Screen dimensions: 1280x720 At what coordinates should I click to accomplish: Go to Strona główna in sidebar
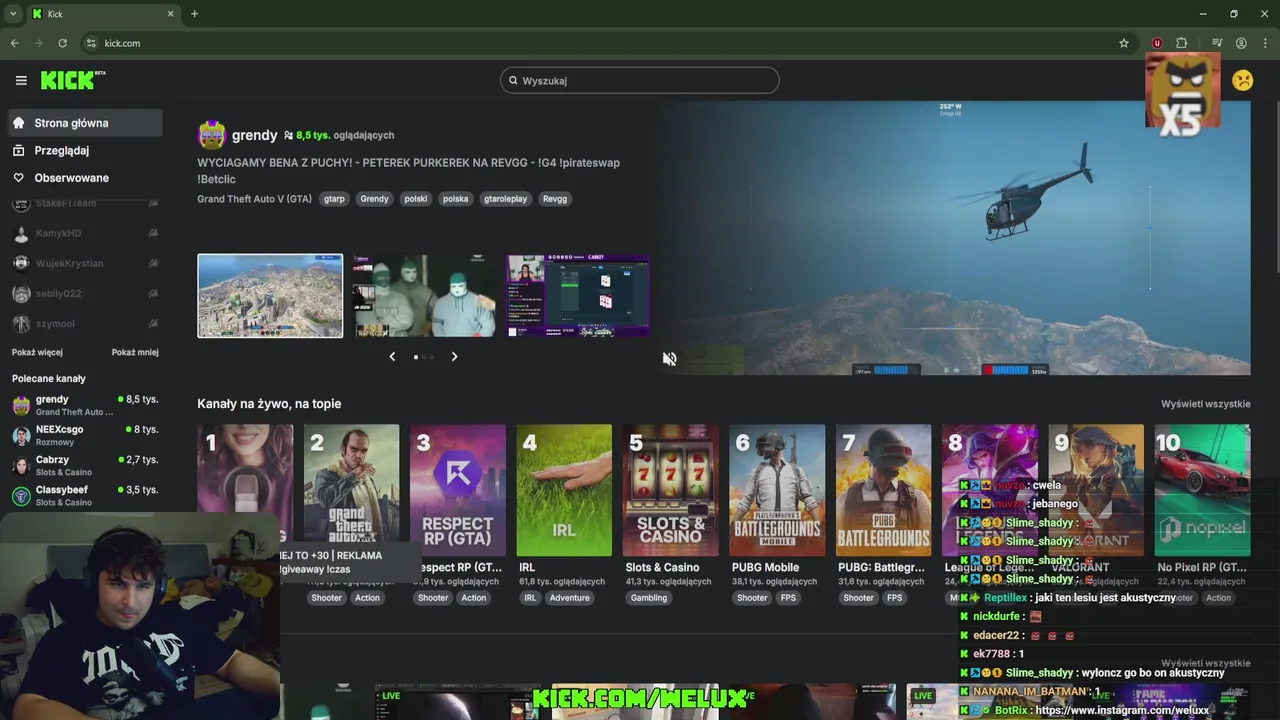point(84,123)
